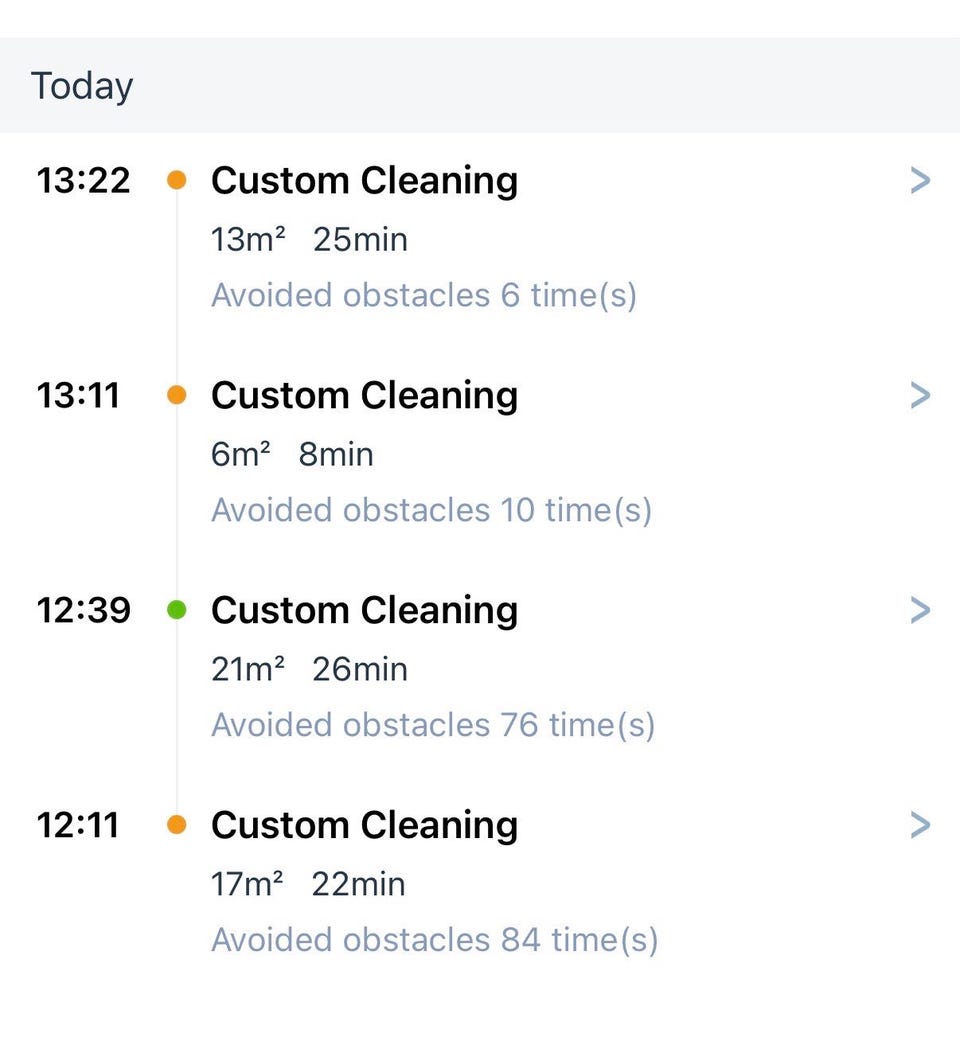This screenshot has width=960, height=1045.
Task: Expand the 13:11 cleaning record arrow
Action: [920, 396]
